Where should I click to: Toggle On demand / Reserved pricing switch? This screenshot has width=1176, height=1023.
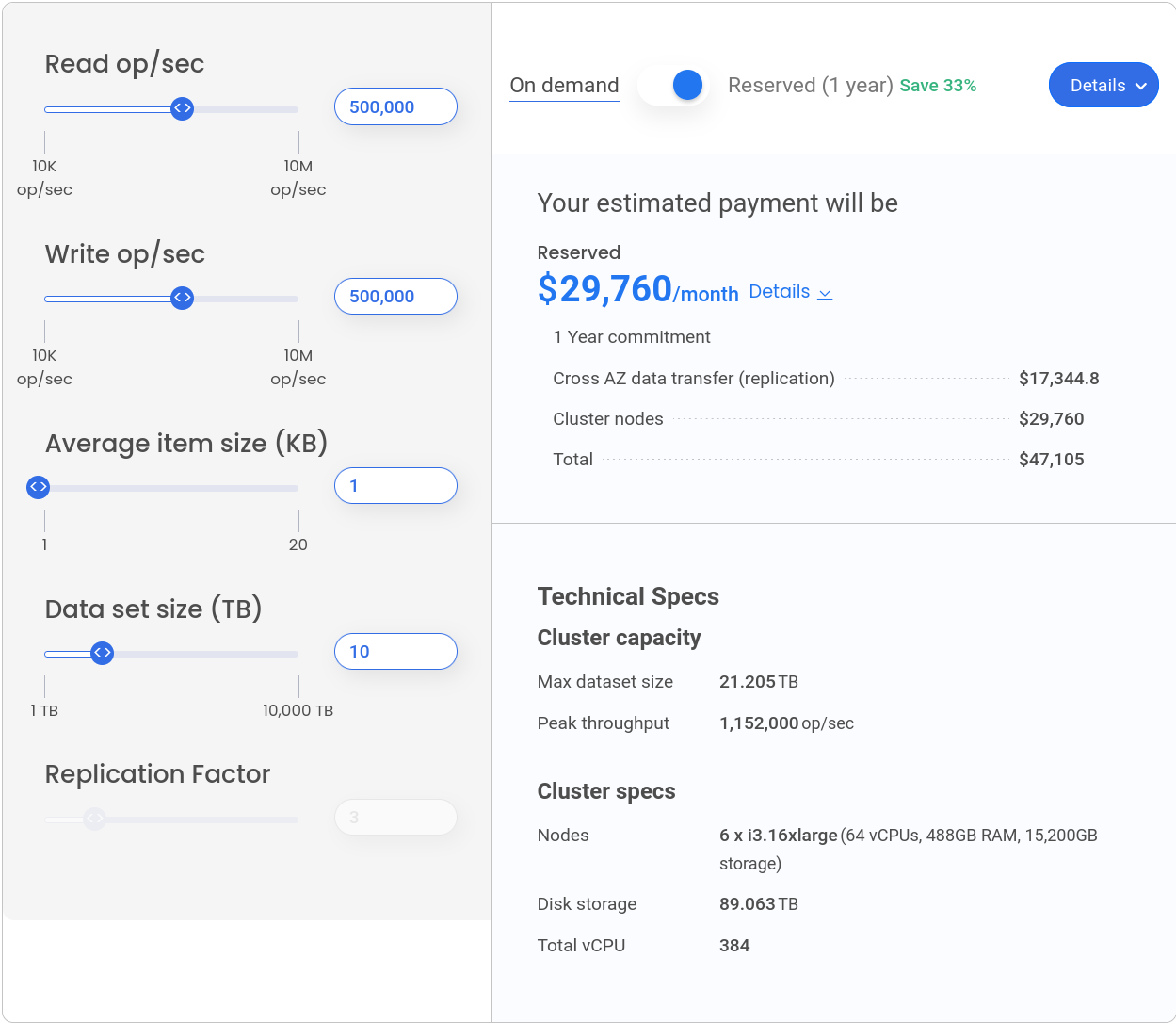[673, 86]
